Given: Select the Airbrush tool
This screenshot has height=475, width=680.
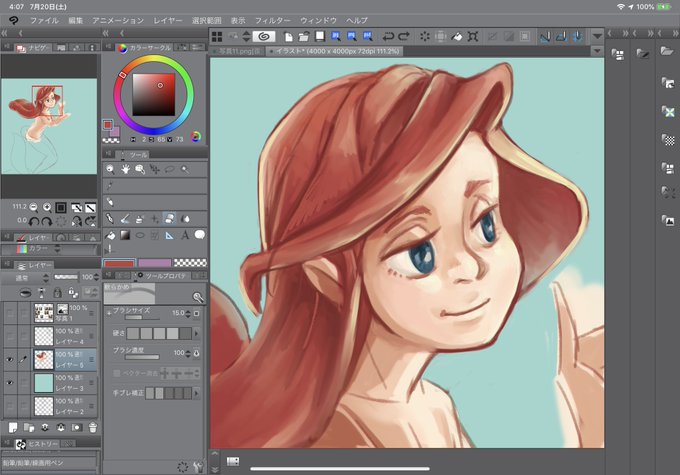Looking at the screenshot, I should (140, 218).
